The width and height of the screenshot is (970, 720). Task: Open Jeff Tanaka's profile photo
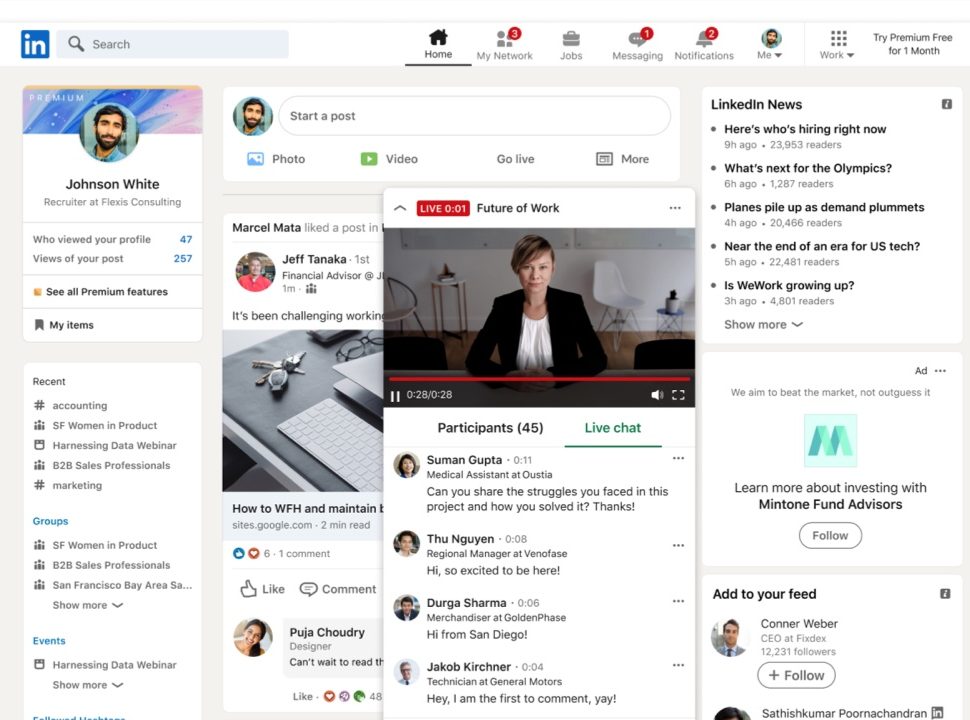[255, 272]
